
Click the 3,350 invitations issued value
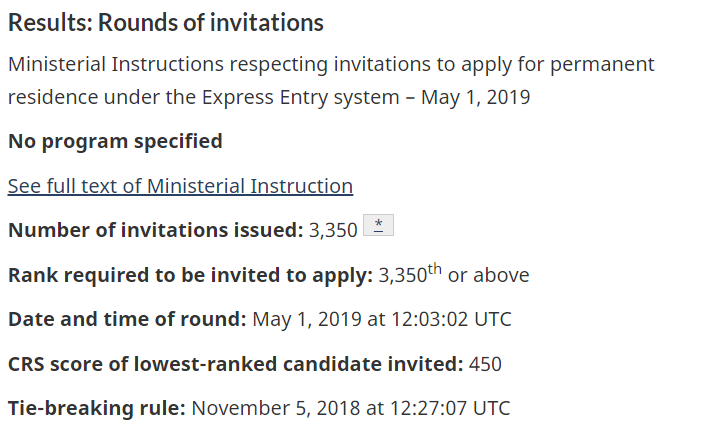[333, 230]
